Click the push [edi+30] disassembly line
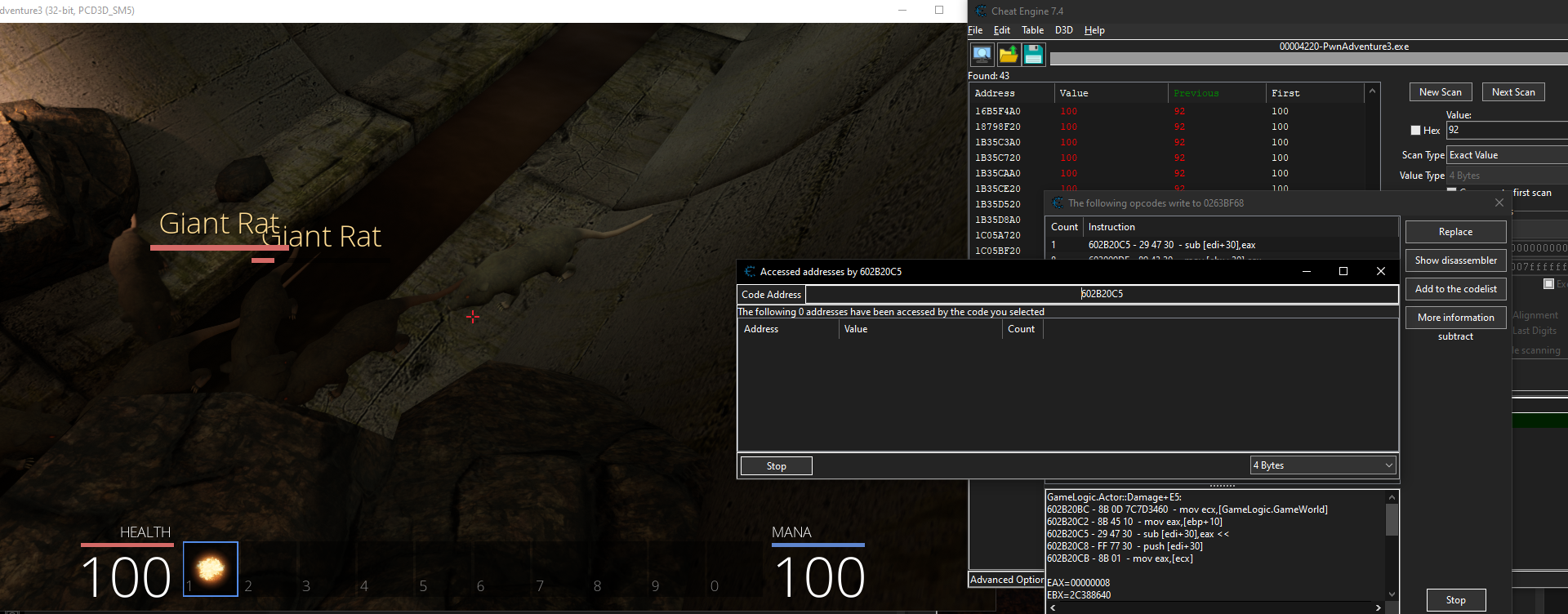Viewport: 1568px width, 614px height. point(1125,546)
